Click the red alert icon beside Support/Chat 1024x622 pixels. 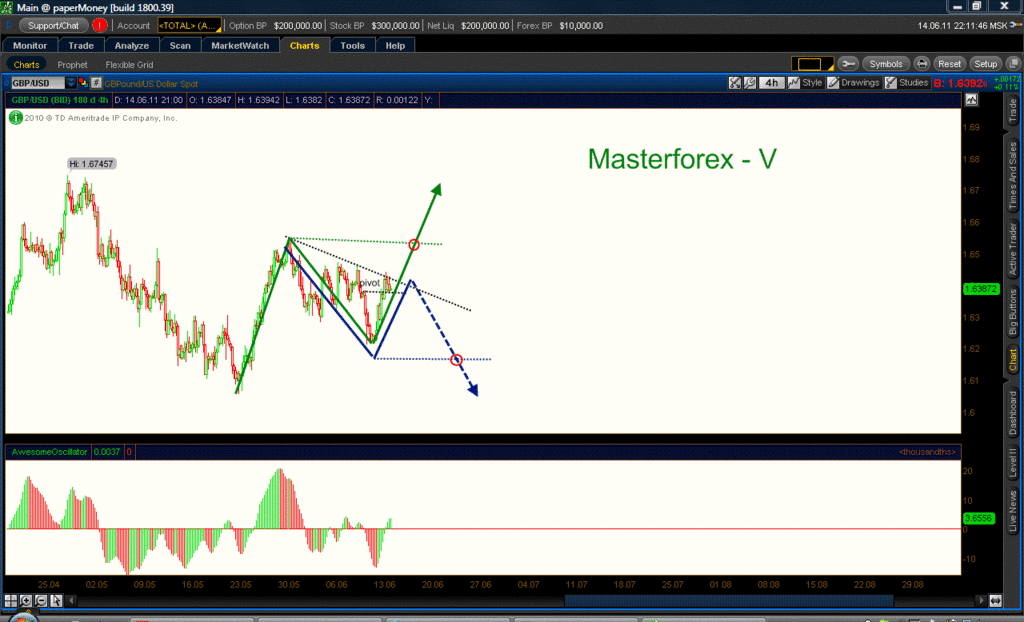pyautogui.click(x=99, y=25)
